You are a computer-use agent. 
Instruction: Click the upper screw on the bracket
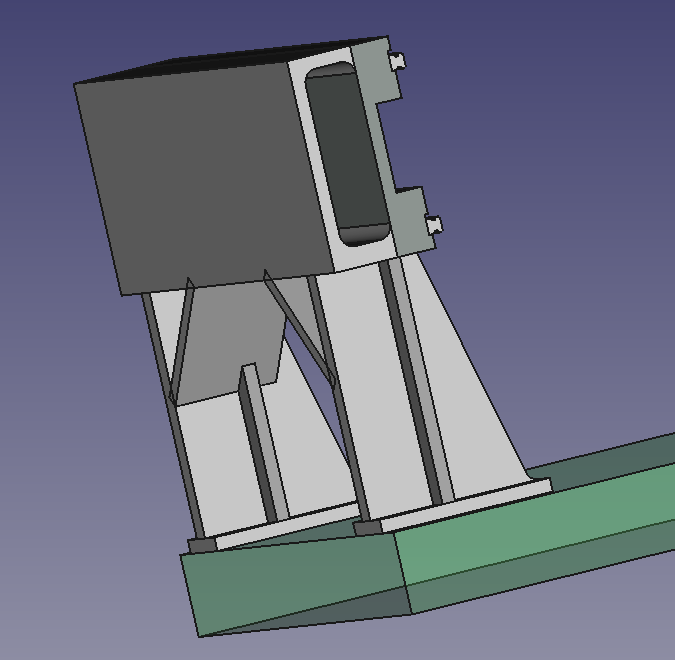pyautogui.click(x=397, y=61)
